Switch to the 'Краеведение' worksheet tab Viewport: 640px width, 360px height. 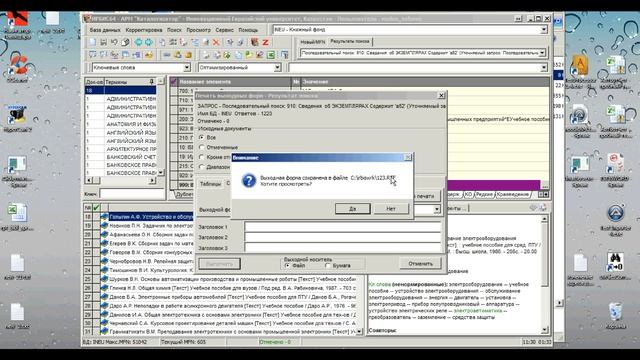click(x=513, y=195)
